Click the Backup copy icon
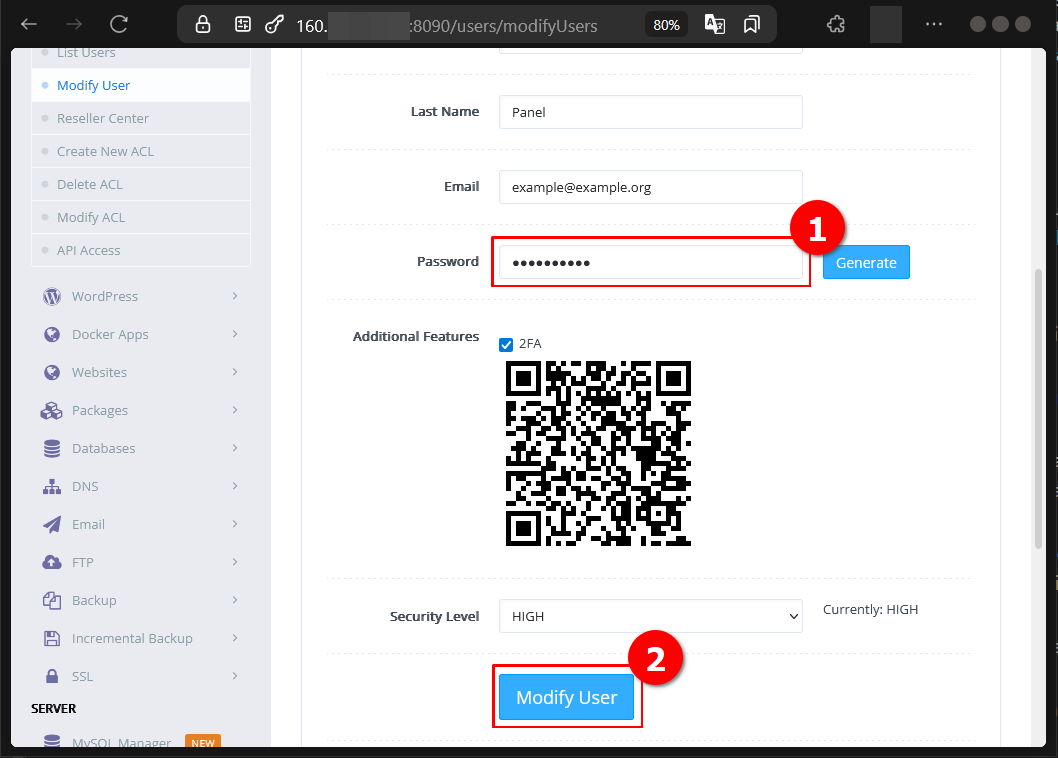Image resolution: width=1058 pixels, height=758 pixels. (52, 600)
